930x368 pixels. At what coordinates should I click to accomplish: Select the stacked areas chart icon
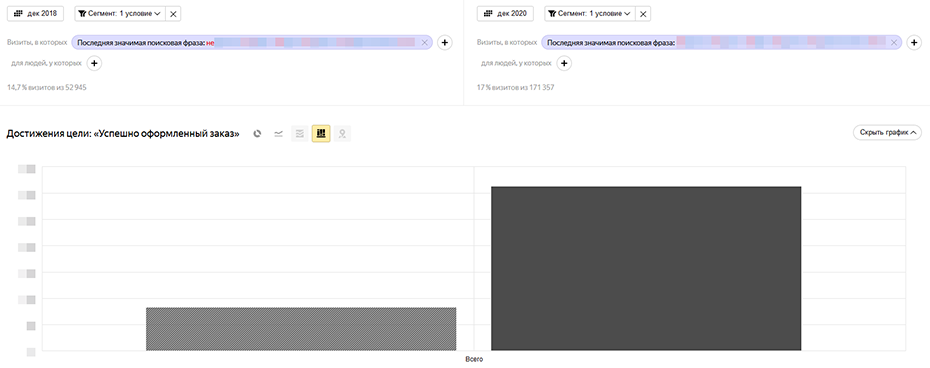tap(300, 134)
